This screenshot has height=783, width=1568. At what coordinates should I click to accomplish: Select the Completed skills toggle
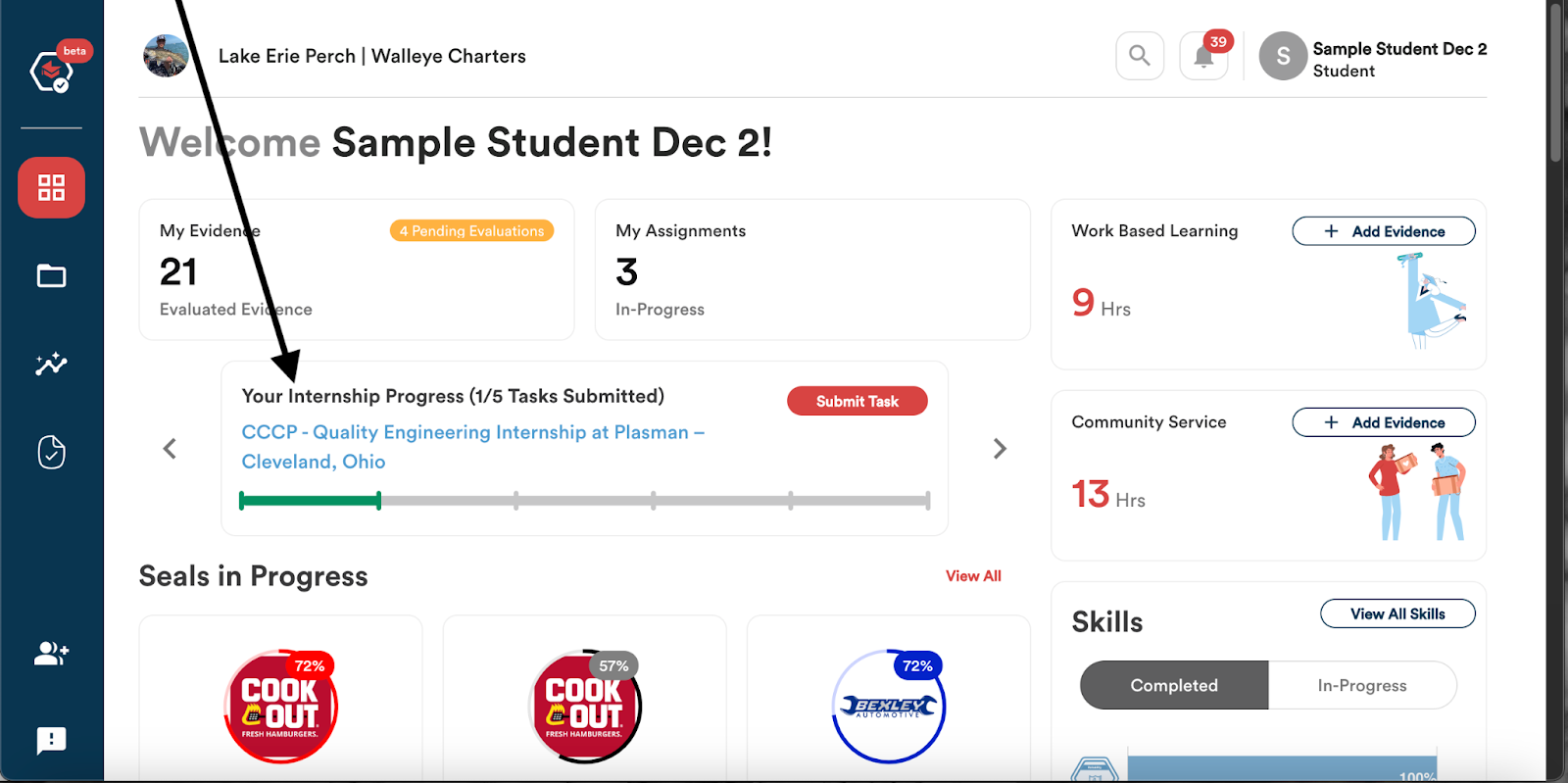click(1174, 685)
